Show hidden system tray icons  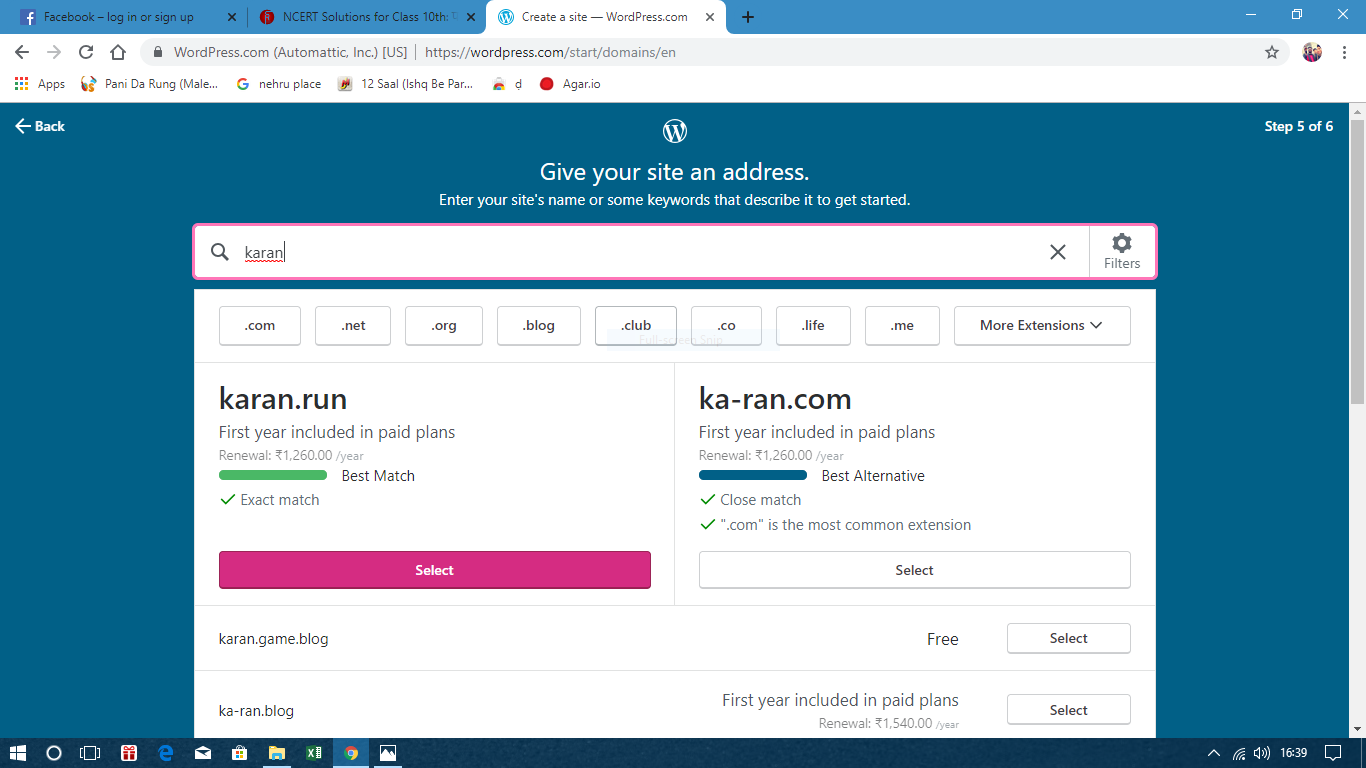1214,753
